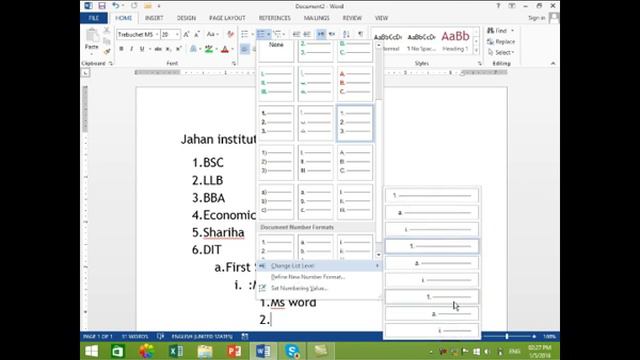This screenshot has height=360, width=640.
Task: Click the Sort A-Z icon
Action: (346, 34)
